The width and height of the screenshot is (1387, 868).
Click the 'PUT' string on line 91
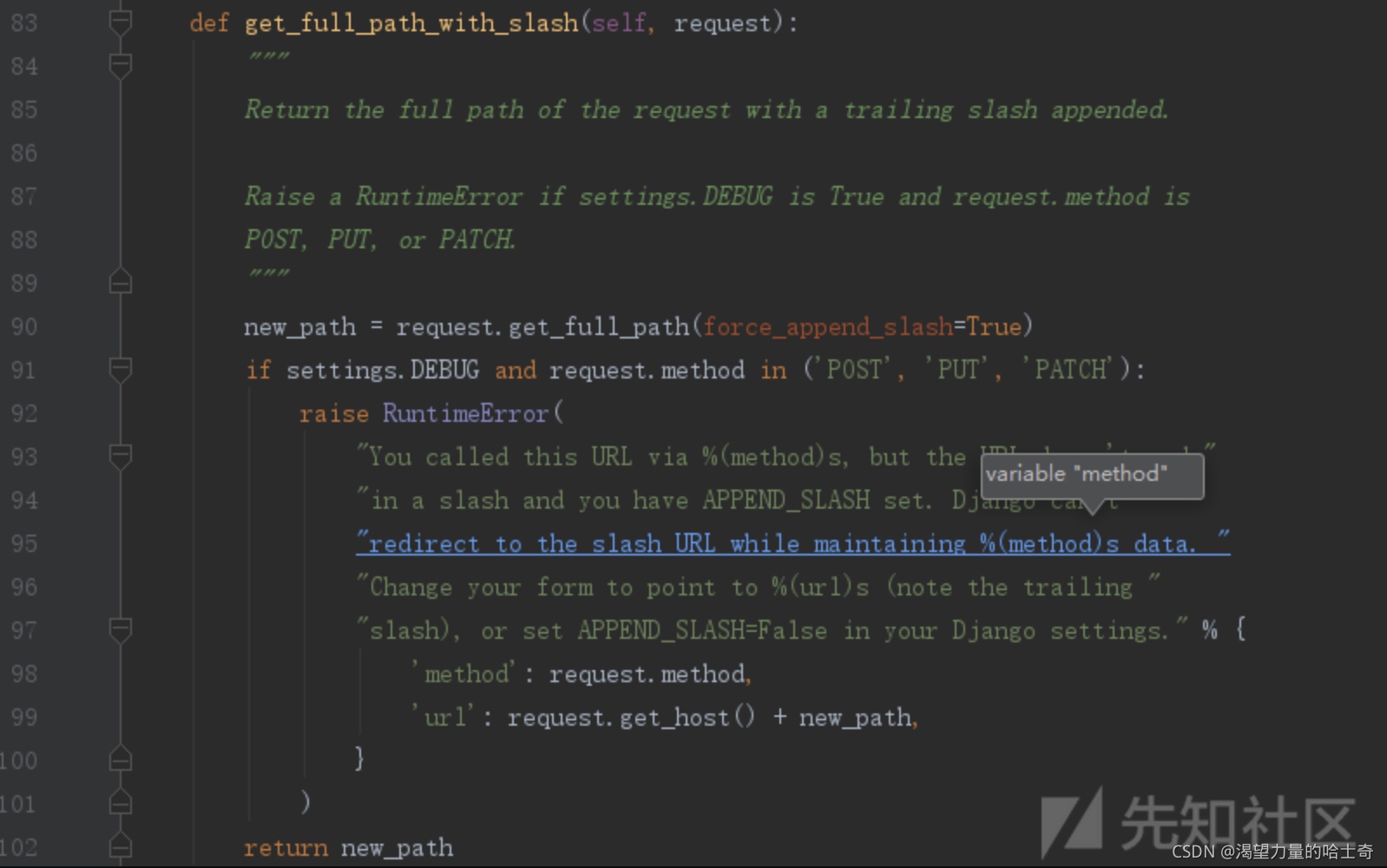pyautogui.click(x=958, y=370)
